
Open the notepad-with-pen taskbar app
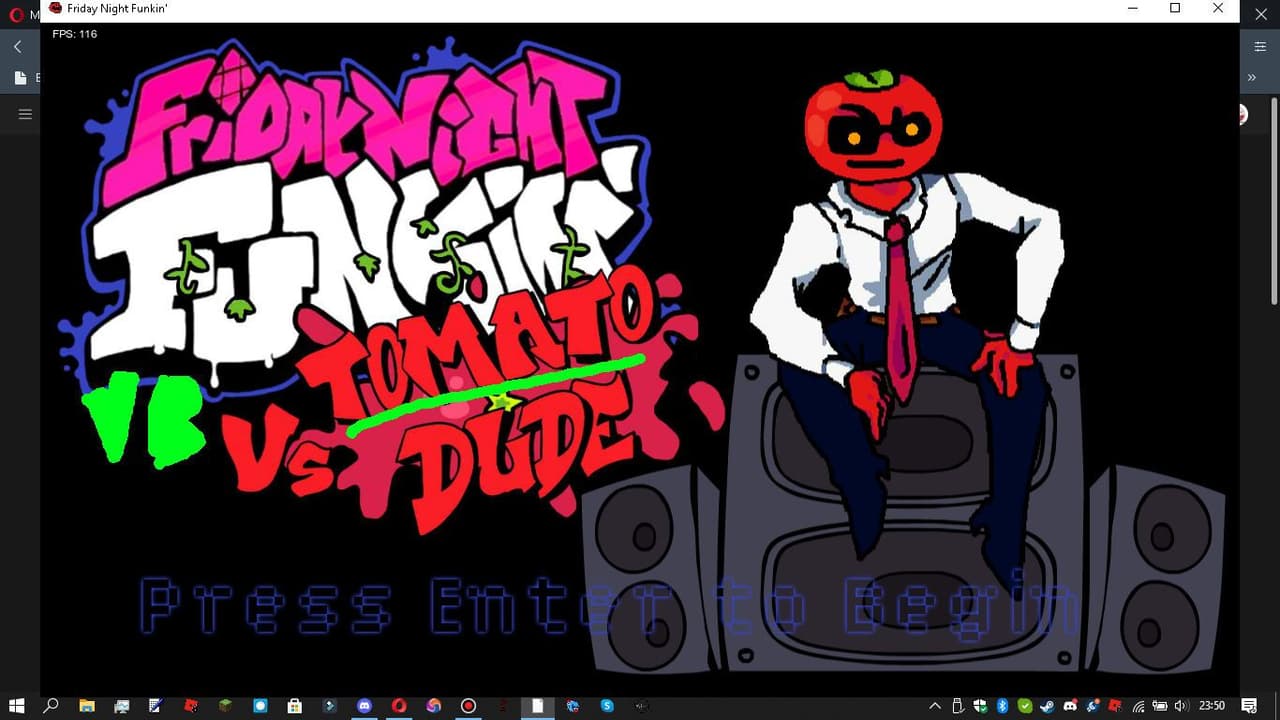click(x=156, y=706)
